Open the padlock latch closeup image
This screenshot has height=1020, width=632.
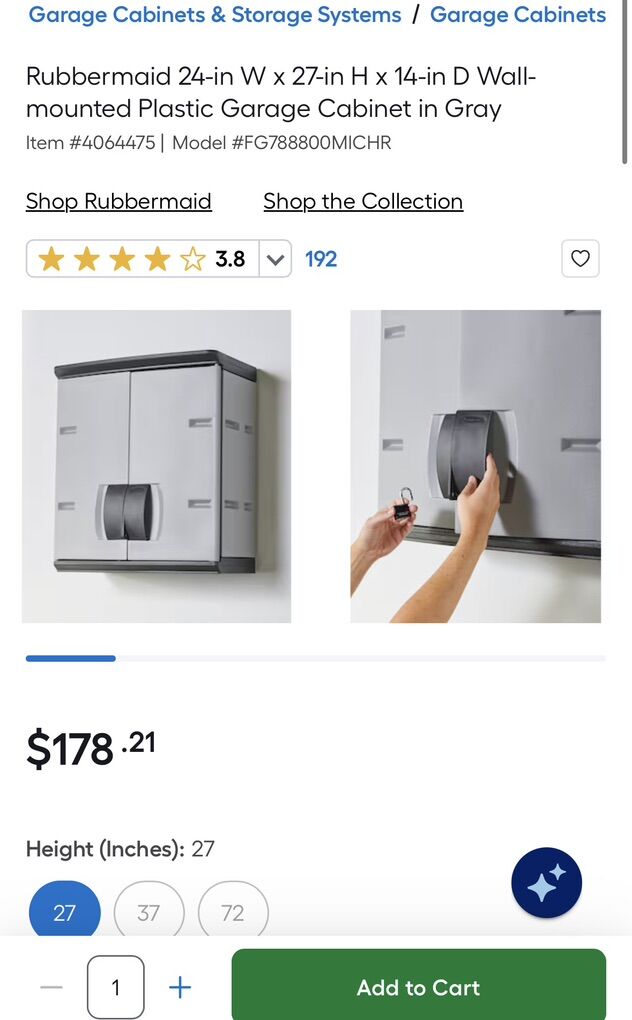click(475, 466)
